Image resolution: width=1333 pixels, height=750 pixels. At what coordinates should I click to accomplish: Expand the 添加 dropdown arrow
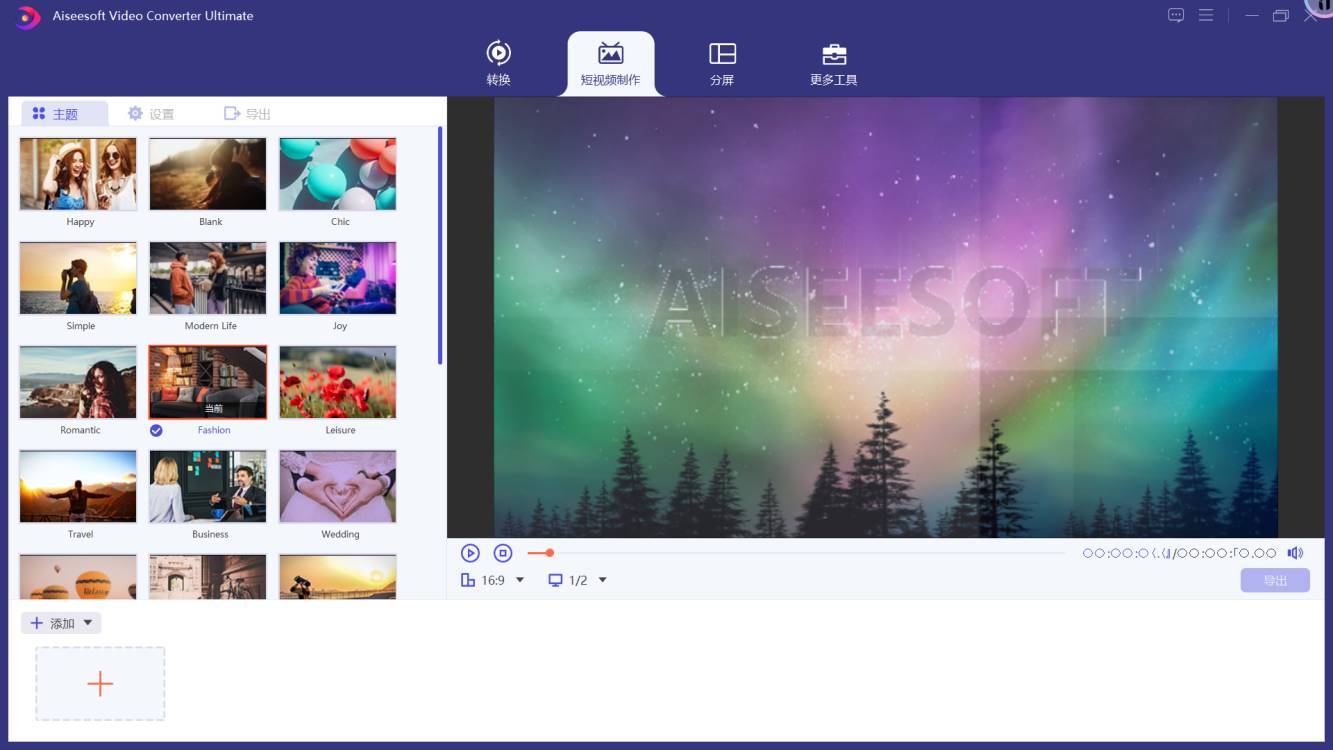click(88, 623)
